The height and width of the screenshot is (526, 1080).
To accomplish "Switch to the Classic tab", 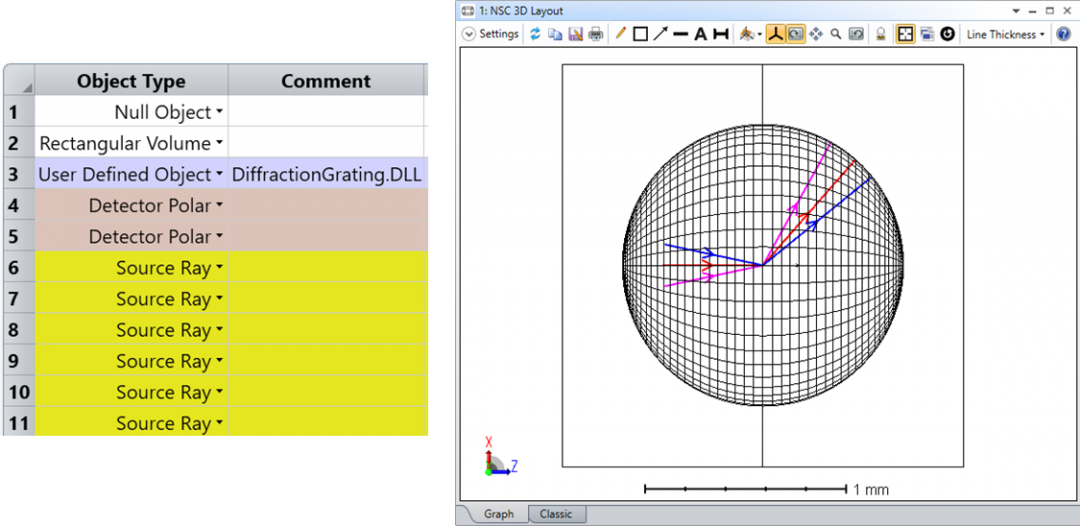I will click(x=556, y=514).
